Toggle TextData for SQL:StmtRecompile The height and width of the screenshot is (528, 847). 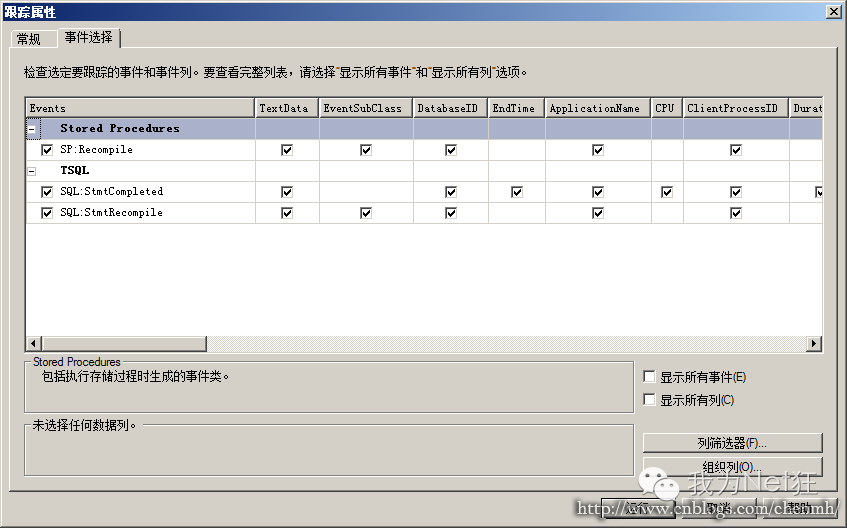(287, 213)
